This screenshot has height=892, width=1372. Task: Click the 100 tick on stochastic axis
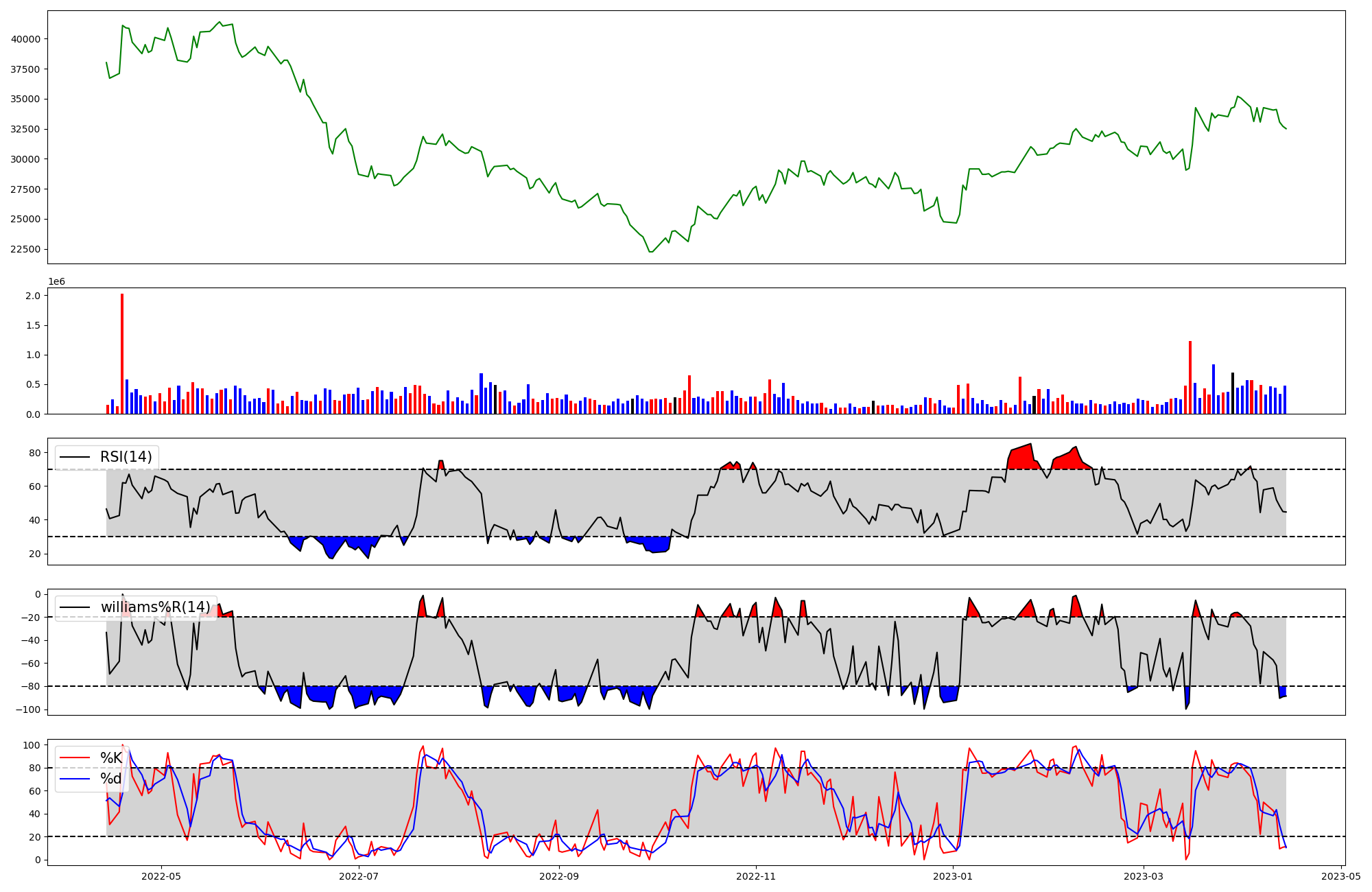pos(32,745)
